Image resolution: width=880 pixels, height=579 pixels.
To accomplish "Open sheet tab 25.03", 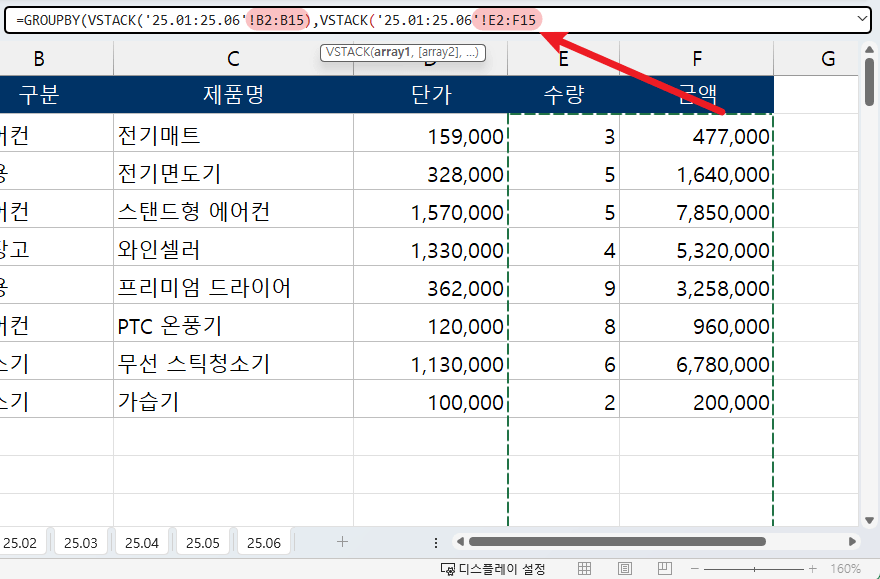I will click(80, 543).
